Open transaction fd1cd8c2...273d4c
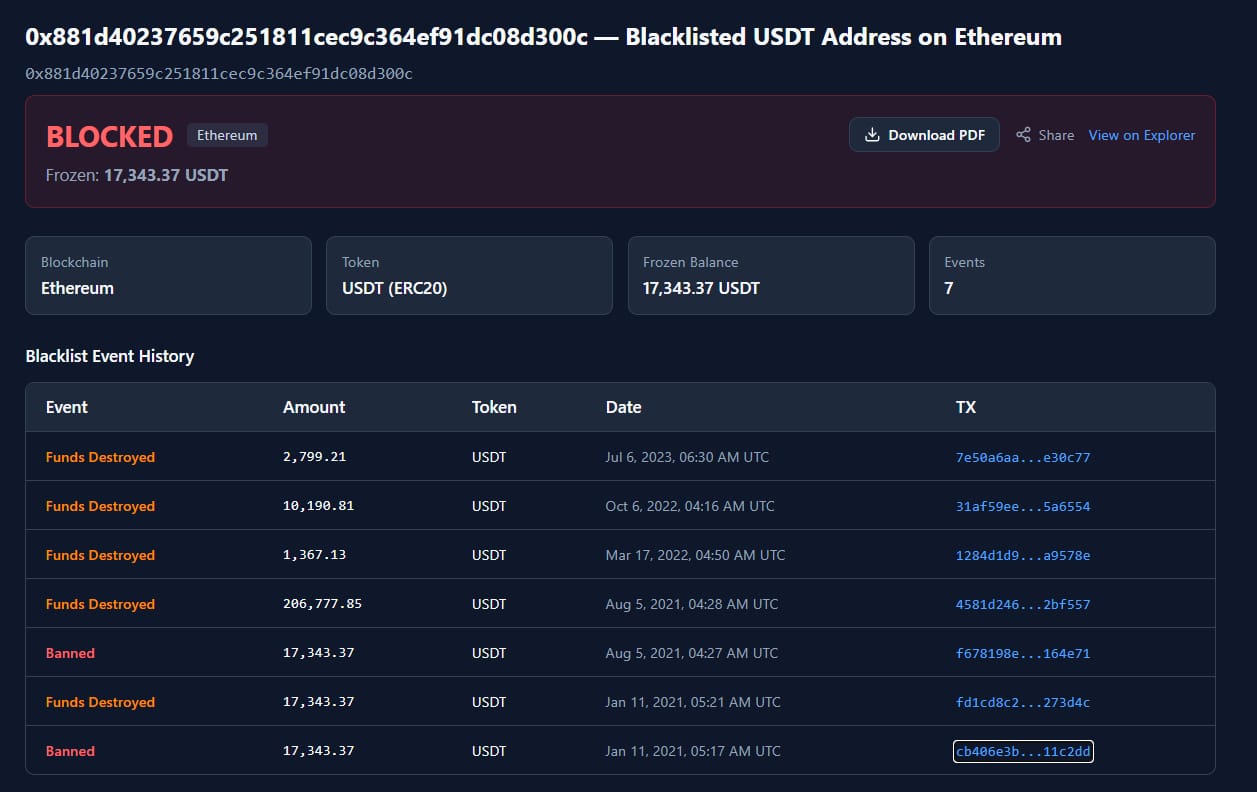 tap(1023, 702)
